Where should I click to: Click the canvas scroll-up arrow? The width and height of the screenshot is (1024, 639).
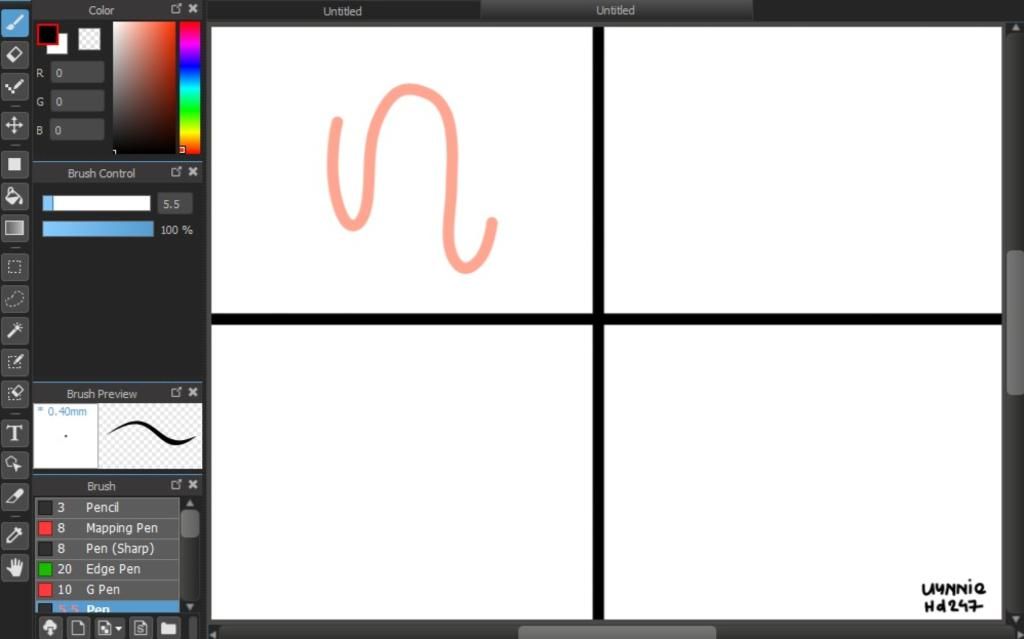1015,27
